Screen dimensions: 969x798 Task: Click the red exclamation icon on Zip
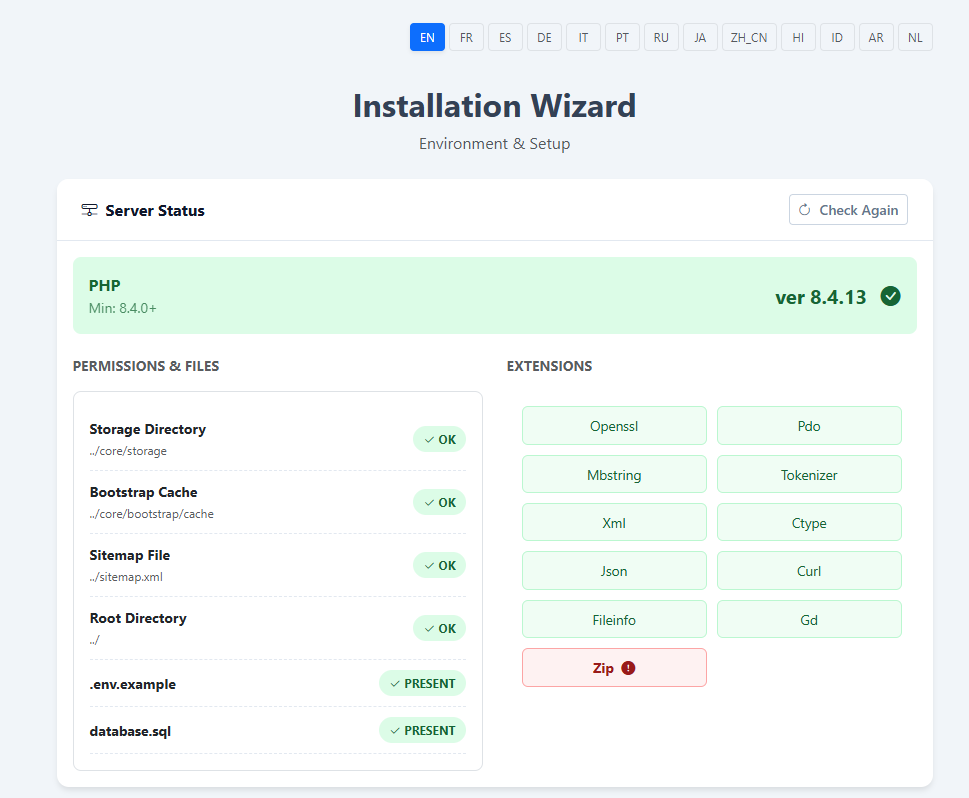[628, 667]
